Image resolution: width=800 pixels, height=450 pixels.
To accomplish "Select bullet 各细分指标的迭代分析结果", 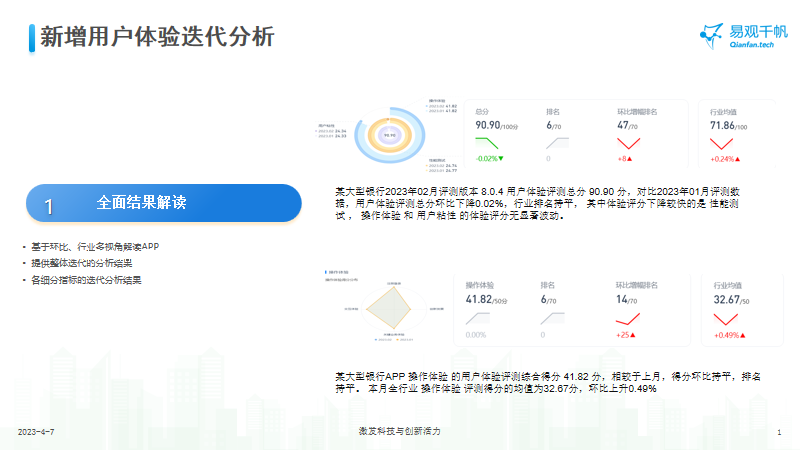I will click(86, 280).
